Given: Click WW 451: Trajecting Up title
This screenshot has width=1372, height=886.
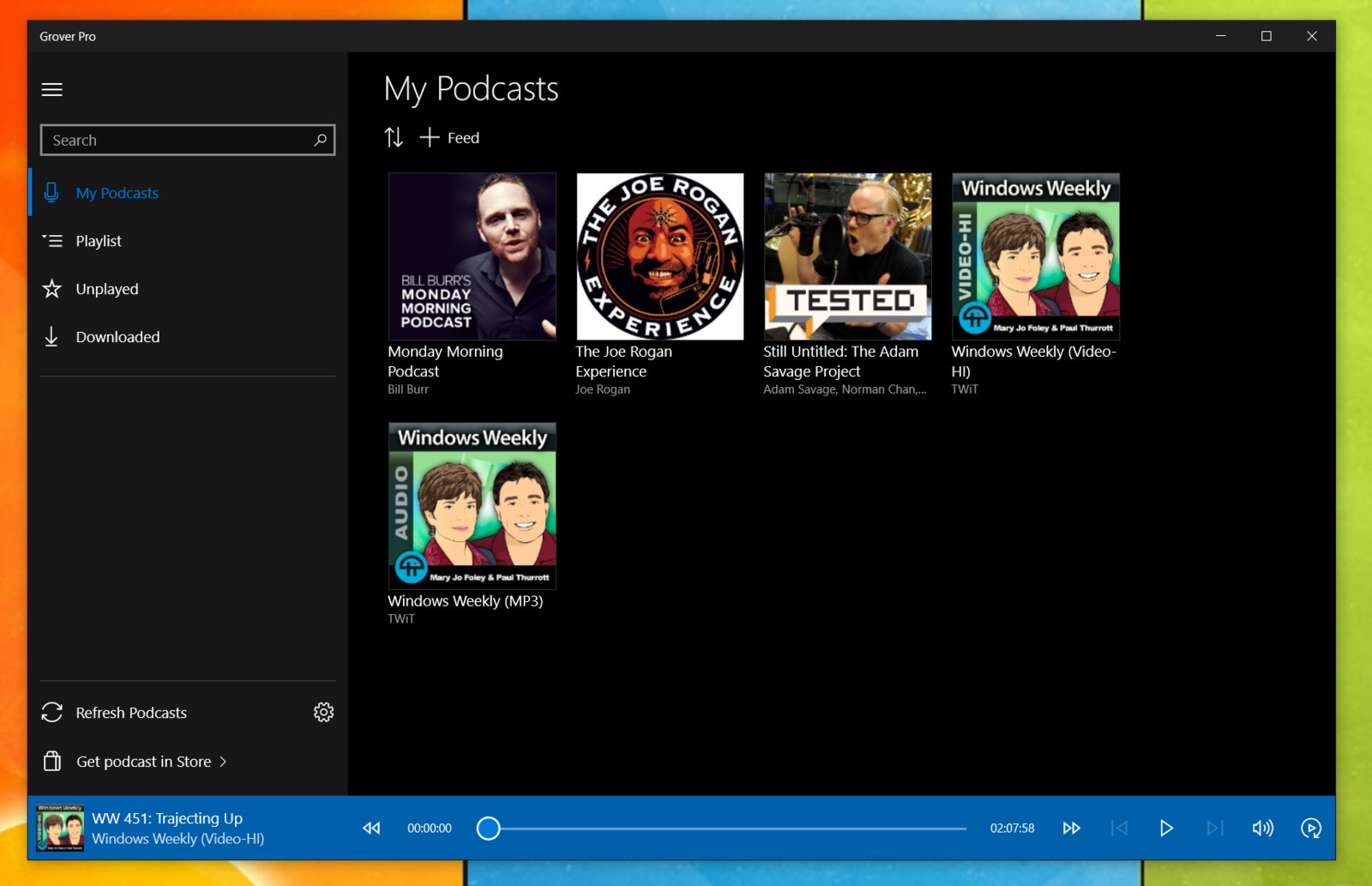Looking at the screenshot, I should [x=167, y=818].
